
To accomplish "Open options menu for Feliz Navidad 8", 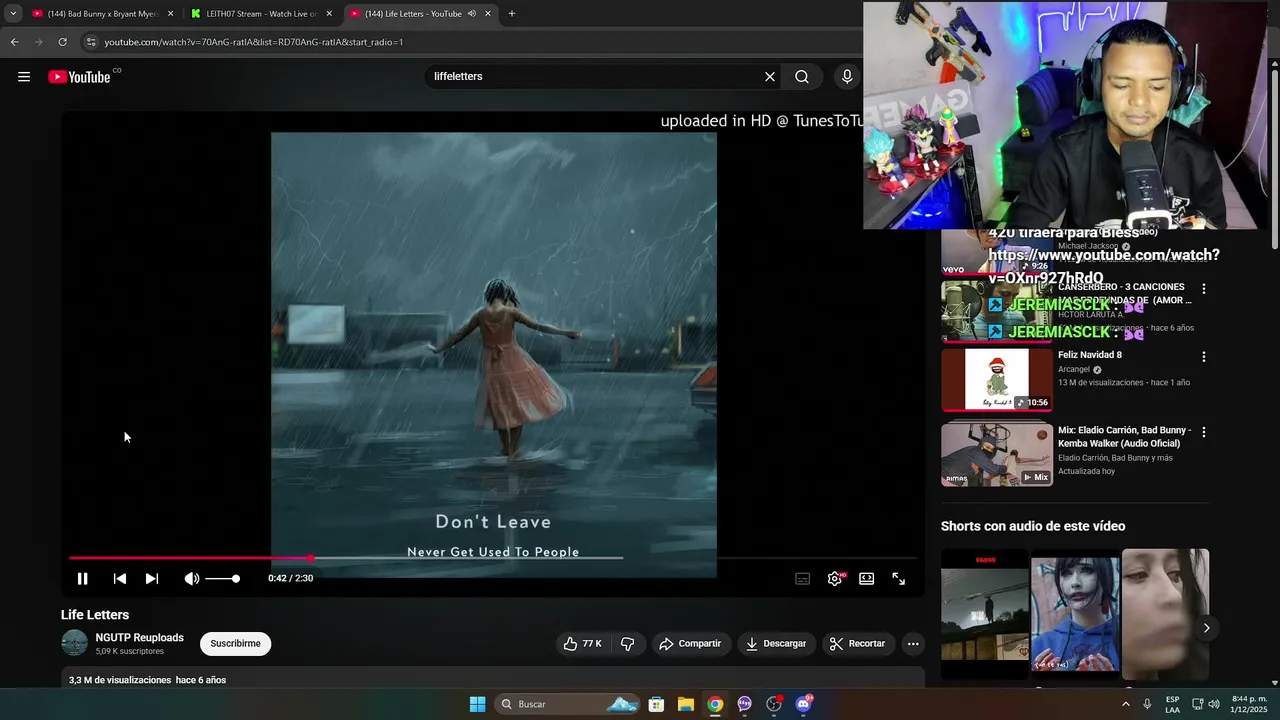I will click(x=1204, y=357).
